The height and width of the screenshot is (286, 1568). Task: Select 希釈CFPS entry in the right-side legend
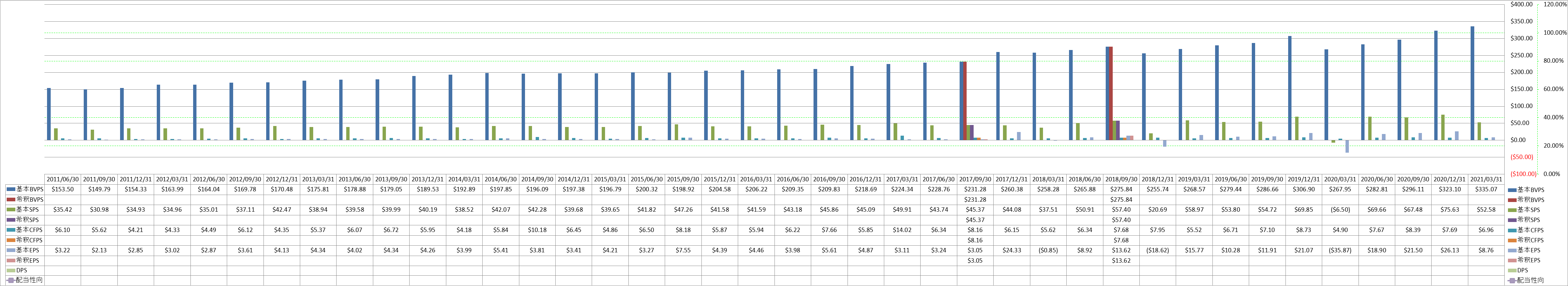pos(1526,240)
